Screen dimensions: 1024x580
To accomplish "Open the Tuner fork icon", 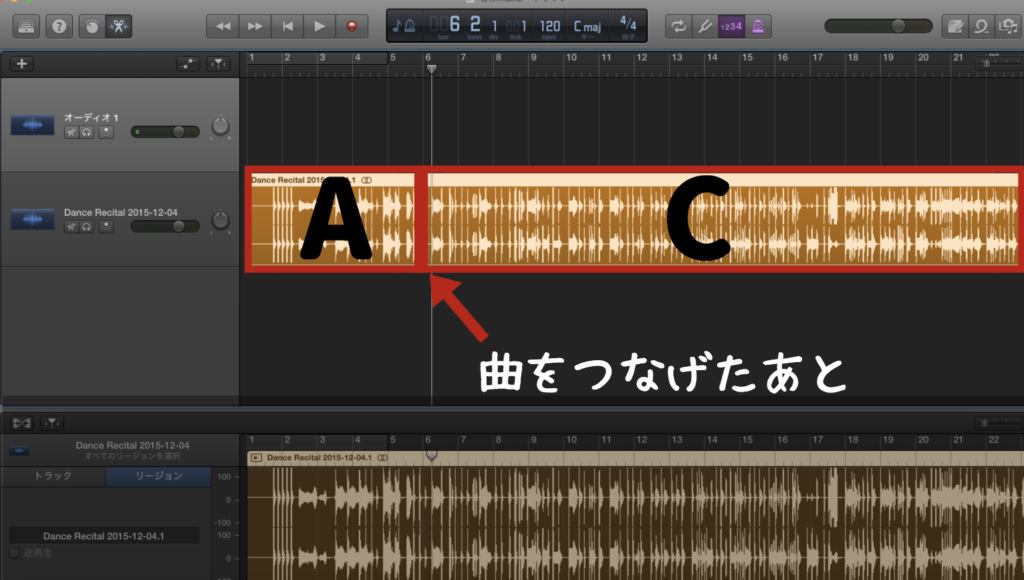I will click(x=705, y=26).
